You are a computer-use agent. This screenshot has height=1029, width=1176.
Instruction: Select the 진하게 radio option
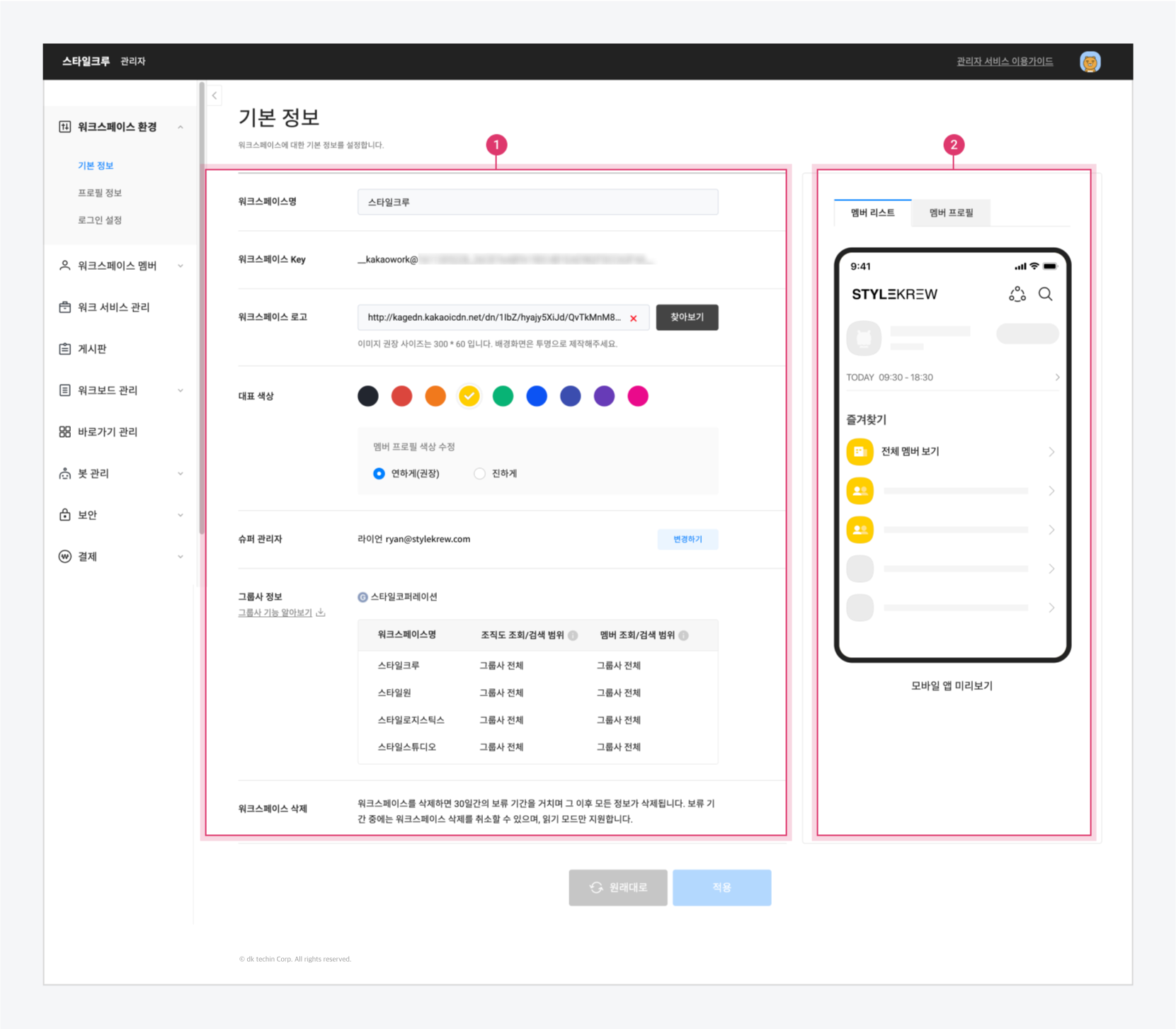click(480, 473)
